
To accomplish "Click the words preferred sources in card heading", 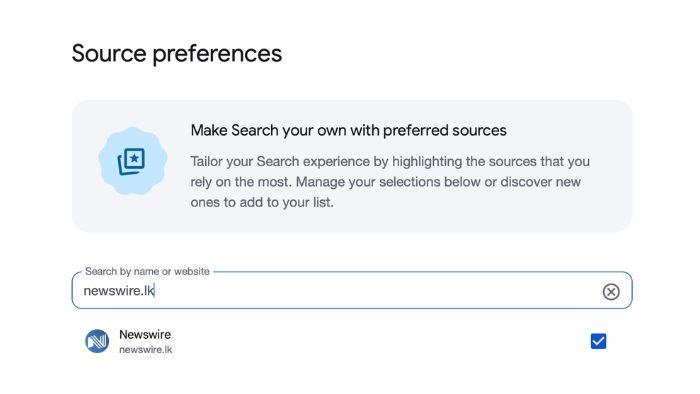I will point(445,130).
